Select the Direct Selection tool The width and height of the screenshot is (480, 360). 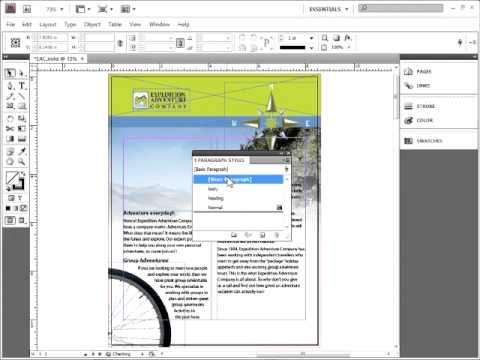(x=22, y=73)
